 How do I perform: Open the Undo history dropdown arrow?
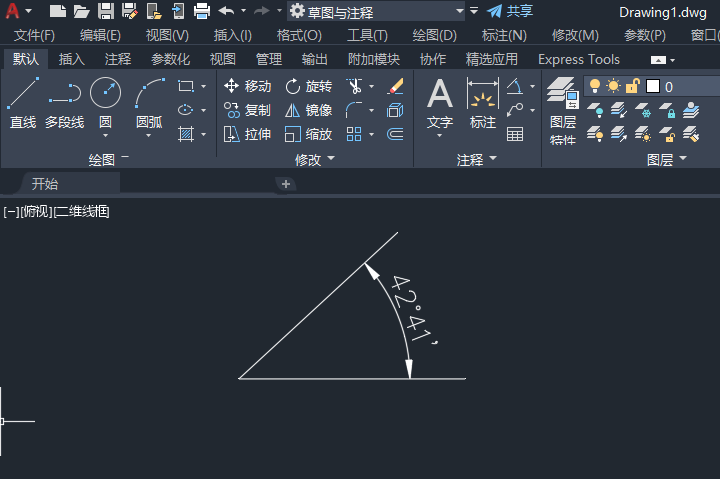click(x=243, y=11)
